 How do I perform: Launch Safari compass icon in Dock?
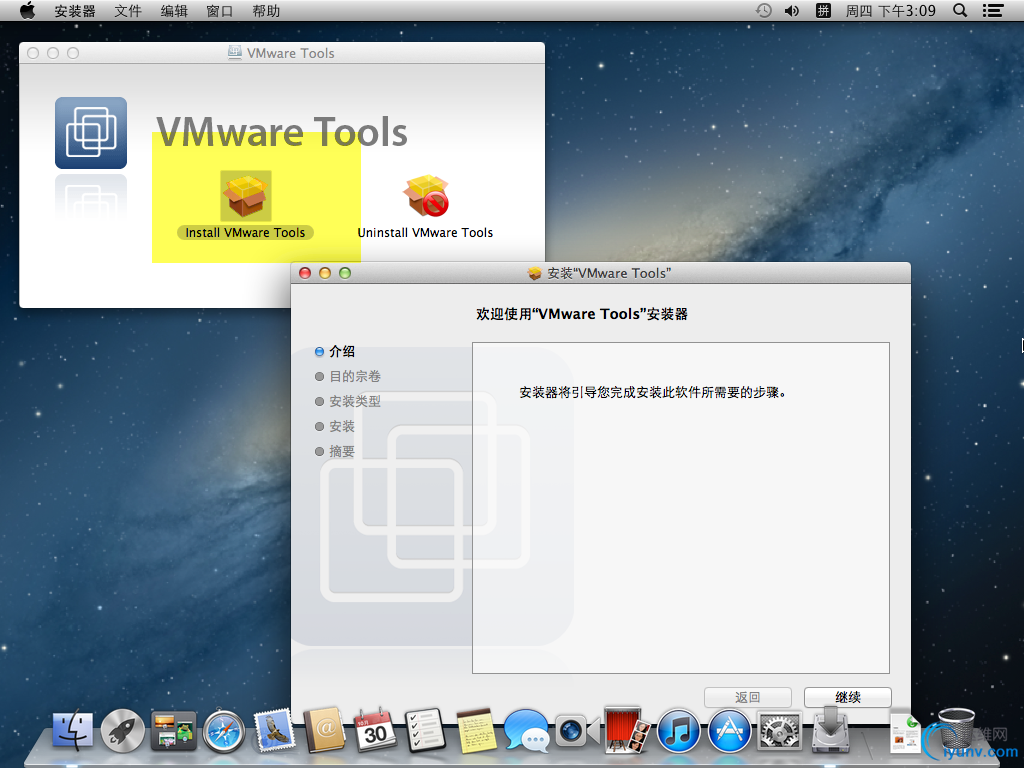(x=223, y=731)
